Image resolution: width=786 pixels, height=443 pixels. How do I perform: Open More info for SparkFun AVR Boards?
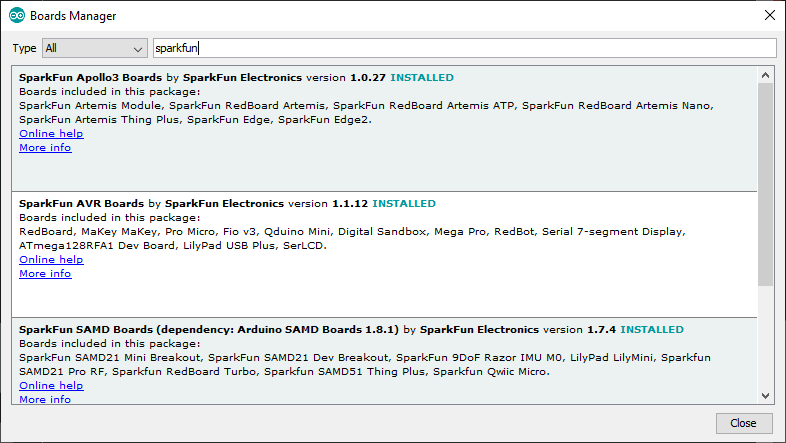pos(45,274)
